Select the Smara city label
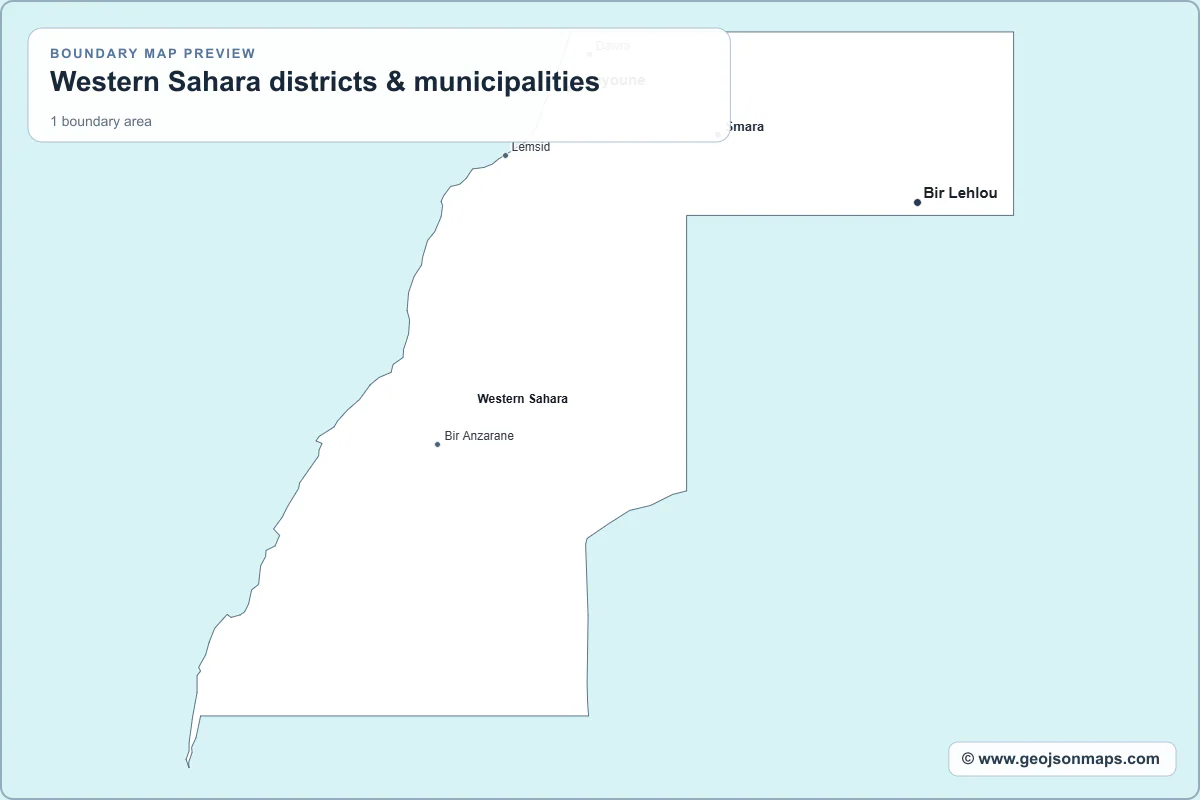 point(744,127)
